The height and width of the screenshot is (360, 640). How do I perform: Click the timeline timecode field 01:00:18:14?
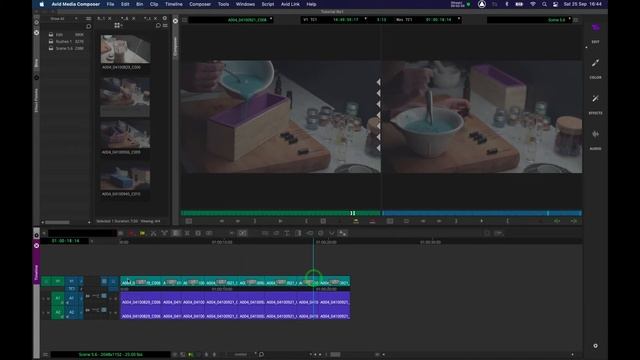[67, 241]
